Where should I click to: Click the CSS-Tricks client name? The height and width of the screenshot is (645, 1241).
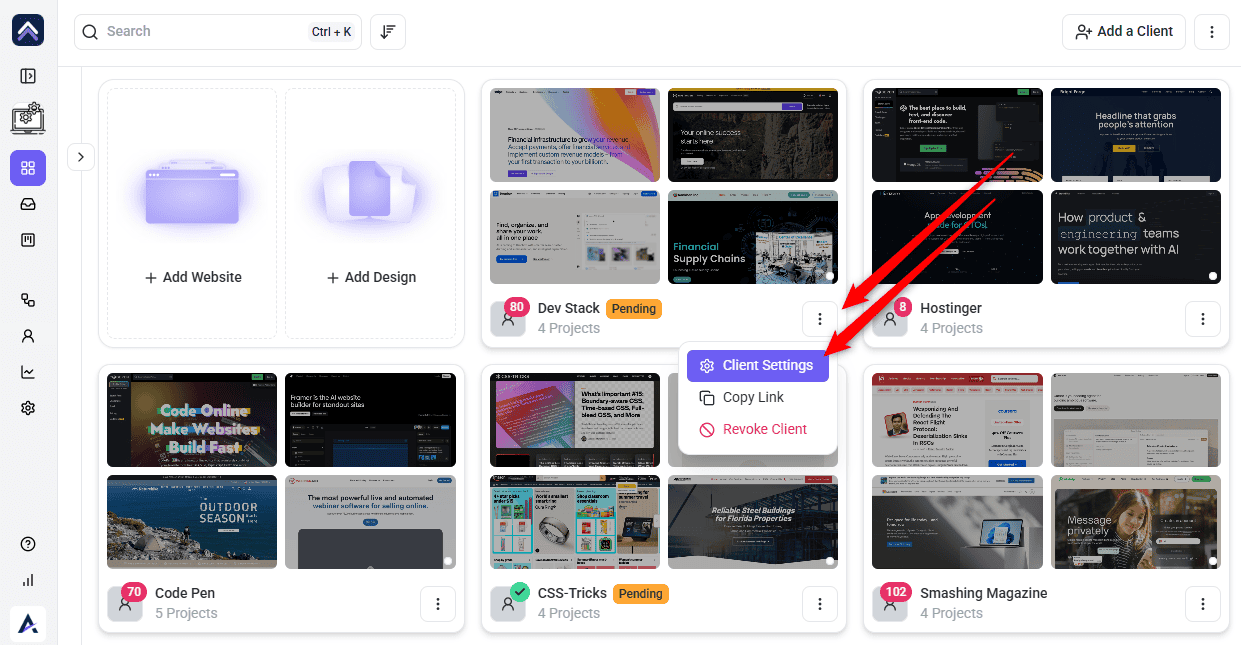572,593
